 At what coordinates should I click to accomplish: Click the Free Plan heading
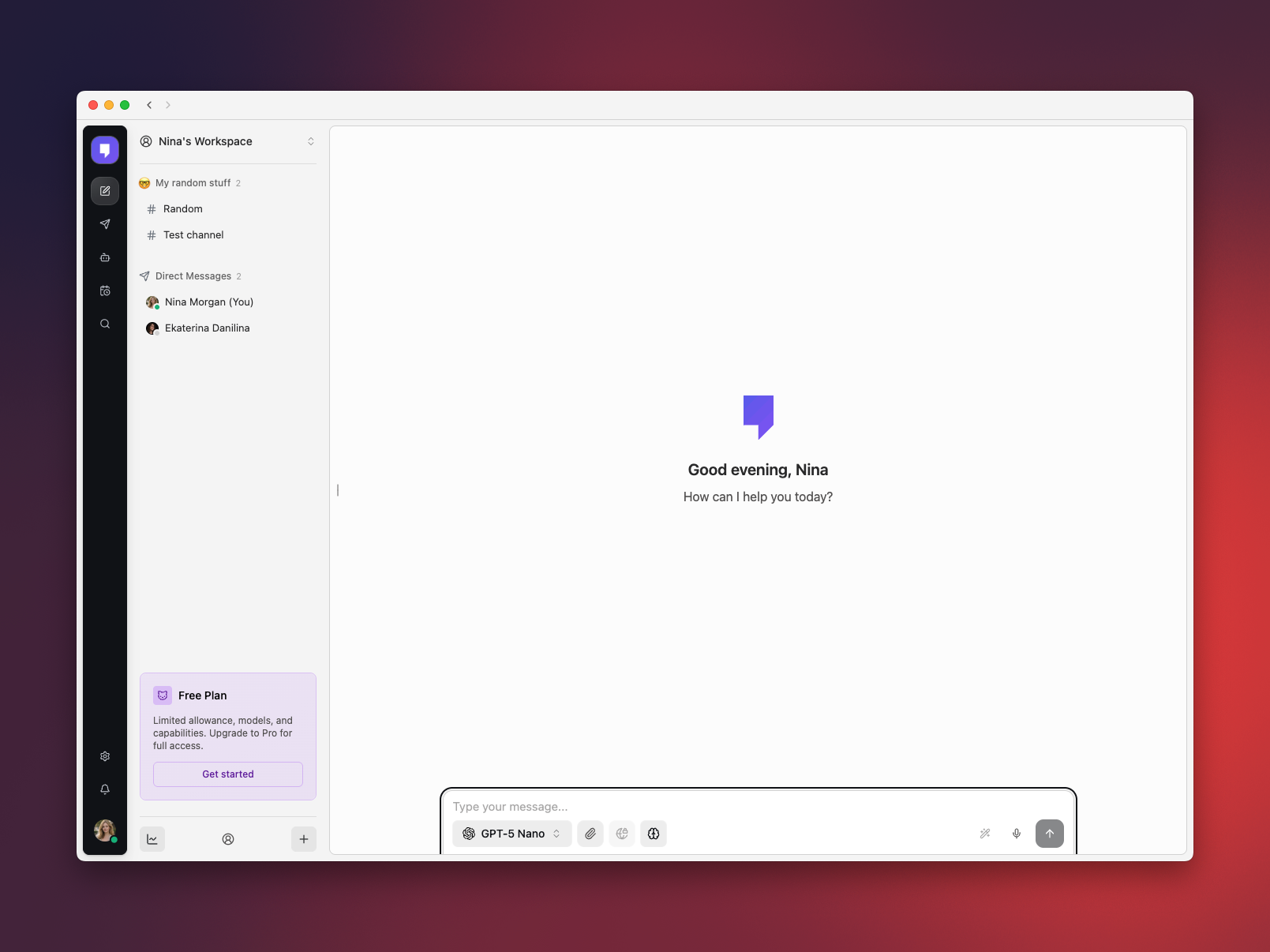(x=203, y=695)
